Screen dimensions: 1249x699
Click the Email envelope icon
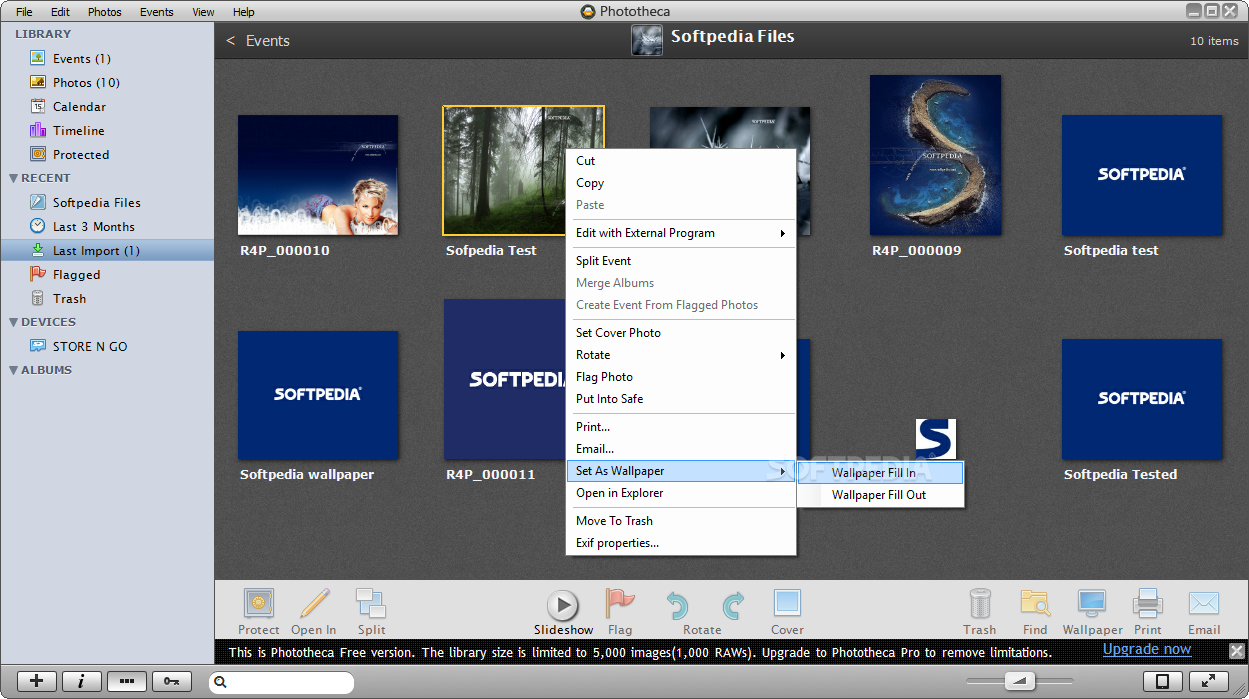[1204, 603]
